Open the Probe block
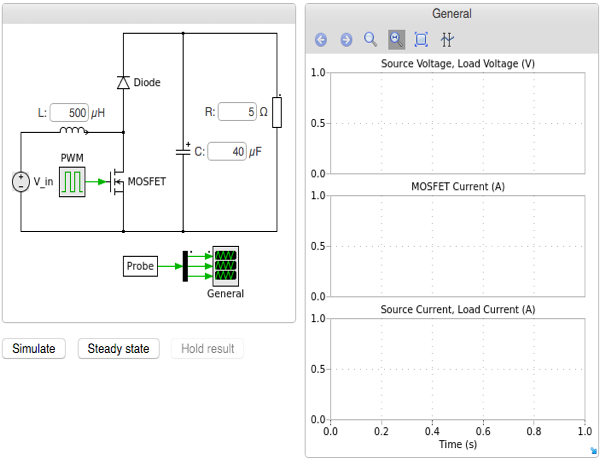Viewport: 600px width, 460px height. point(140,266)
